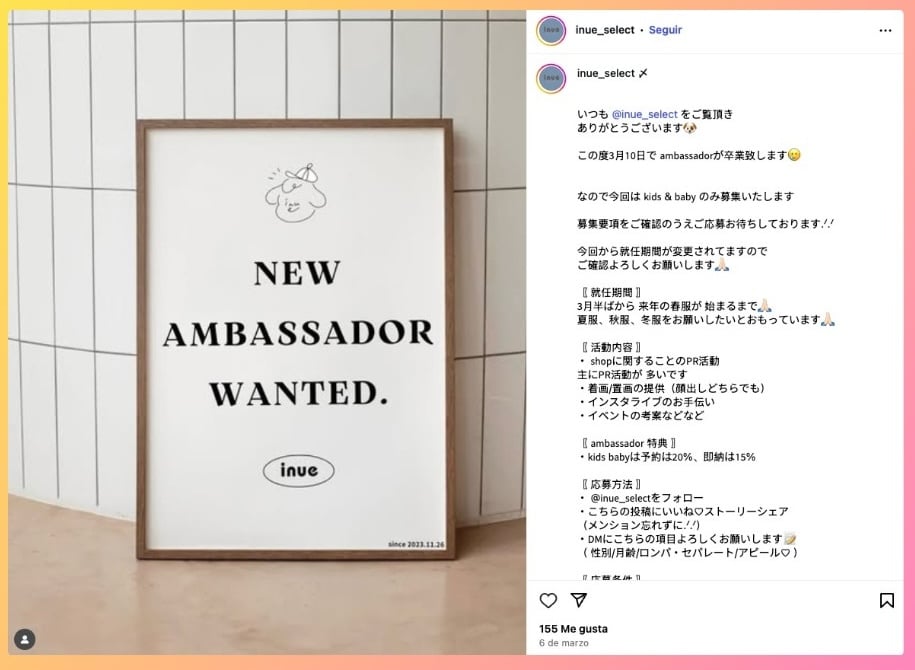Click the @inue_selectをフォロー caption line
Viewport: 915px width, 670px height.
(x=642, y=498)
